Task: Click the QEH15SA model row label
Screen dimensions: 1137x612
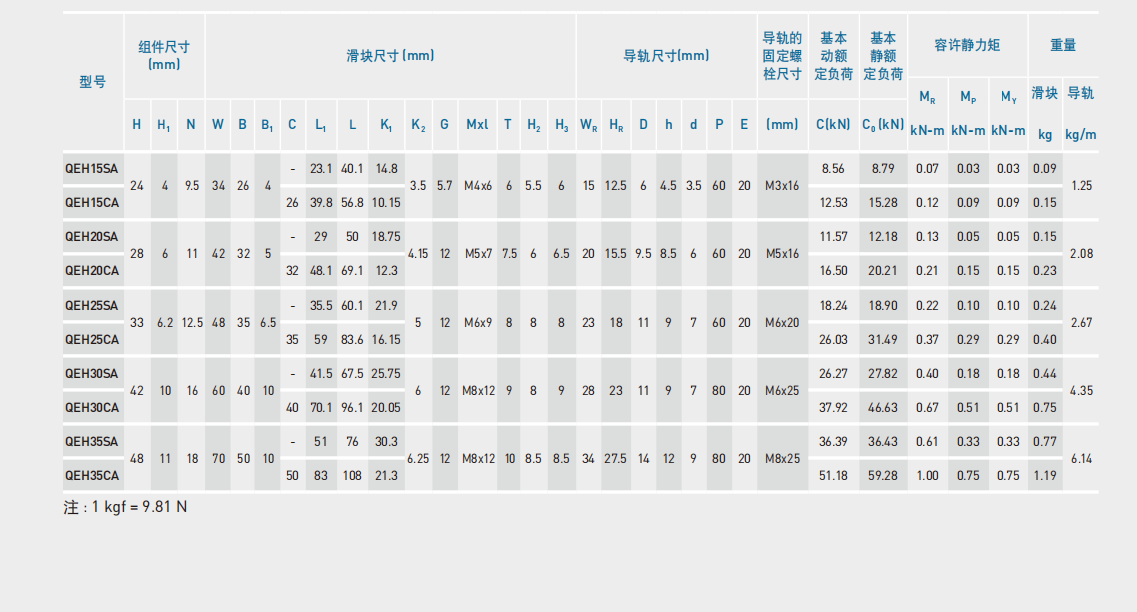Action: point(91,169)
